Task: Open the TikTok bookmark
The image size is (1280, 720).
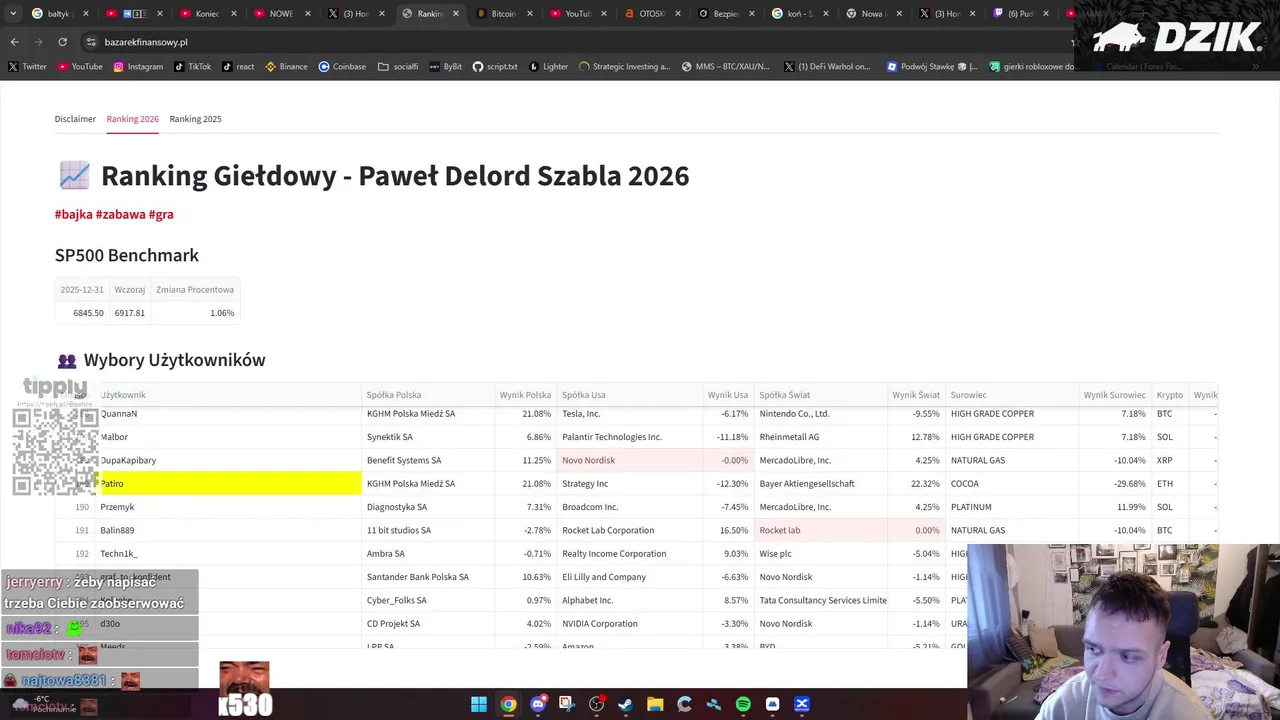Action: pos(192,67)
